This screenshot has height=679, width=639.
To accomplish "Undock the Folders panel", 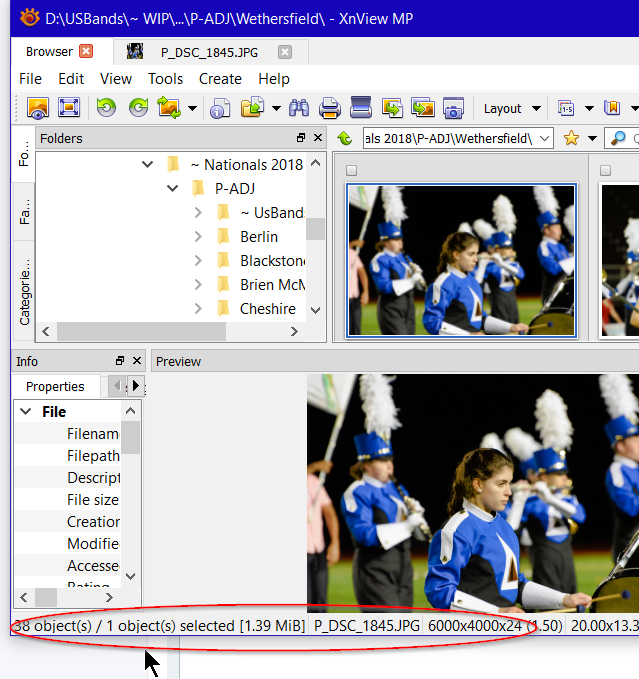I will click(x=301, y=138).
